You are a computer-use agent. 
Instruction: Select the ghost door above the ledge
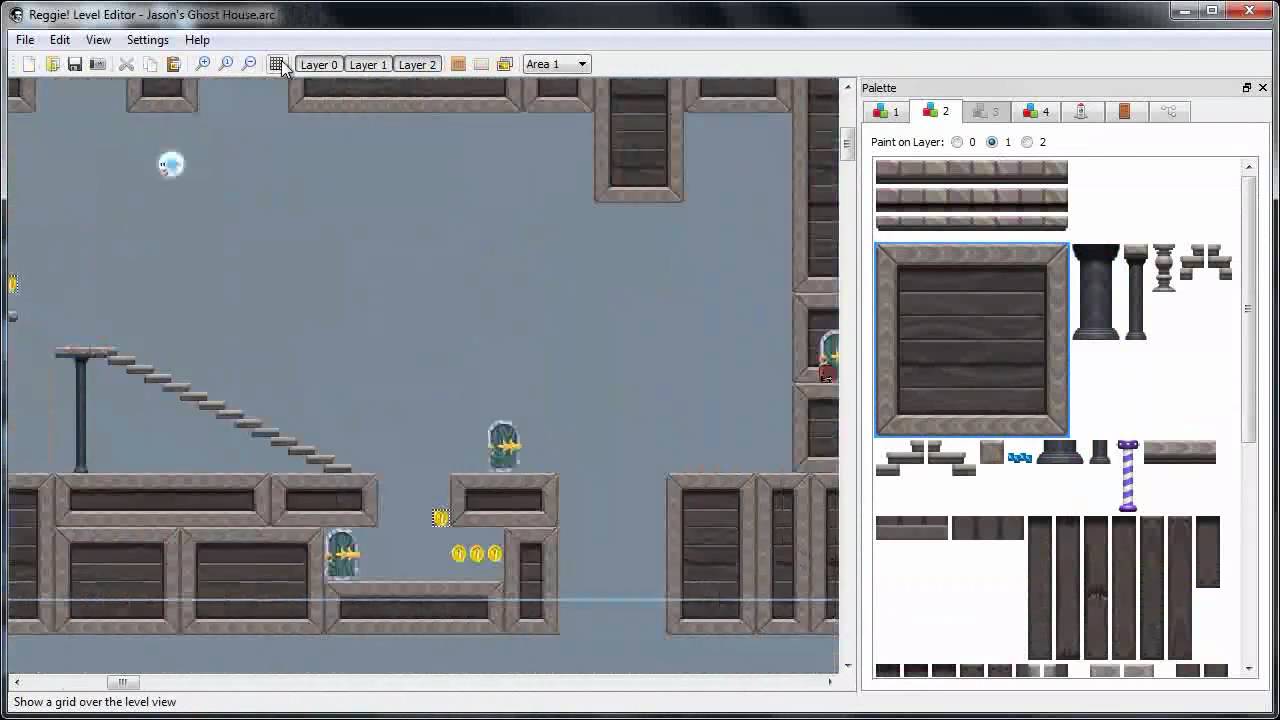tap(504, 446)
